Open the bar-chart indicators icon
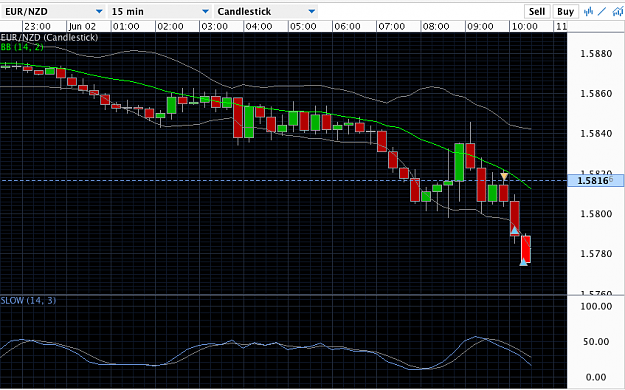625x390 pixels. (588, 12)
